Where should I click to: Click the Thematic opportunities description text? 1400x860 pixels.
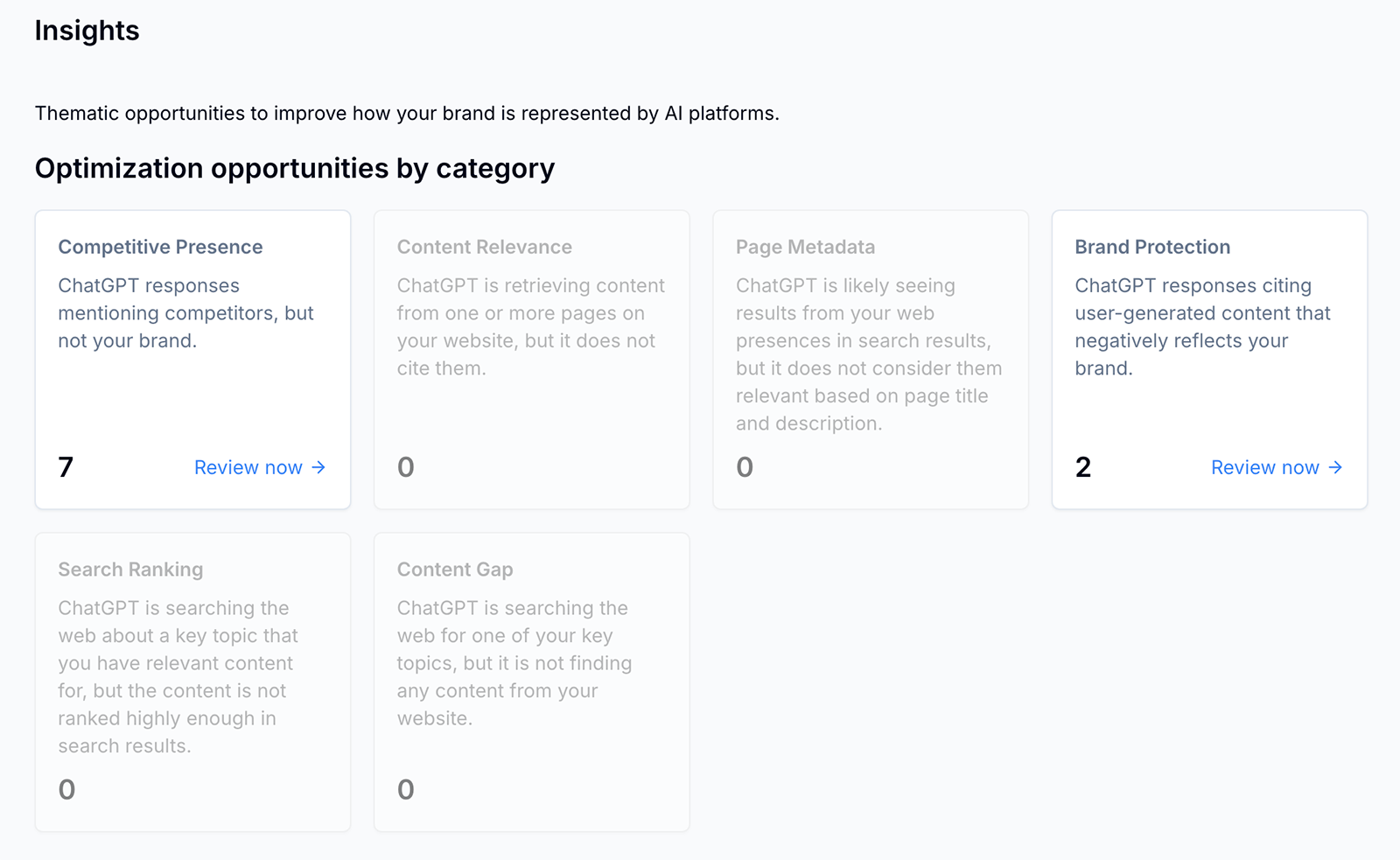tap(407, 114)
